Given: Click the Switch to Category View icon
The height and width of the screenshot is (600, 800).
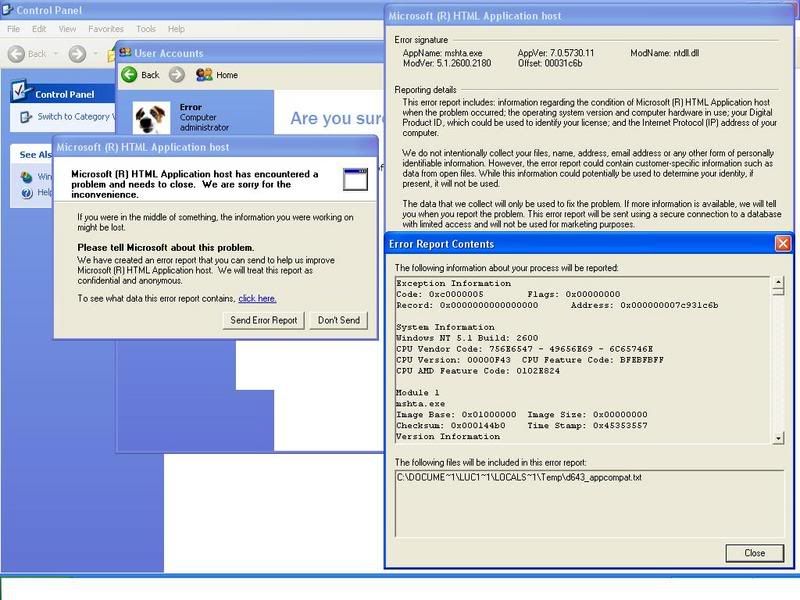Looking at the screenshot, I should click(24, 117).
